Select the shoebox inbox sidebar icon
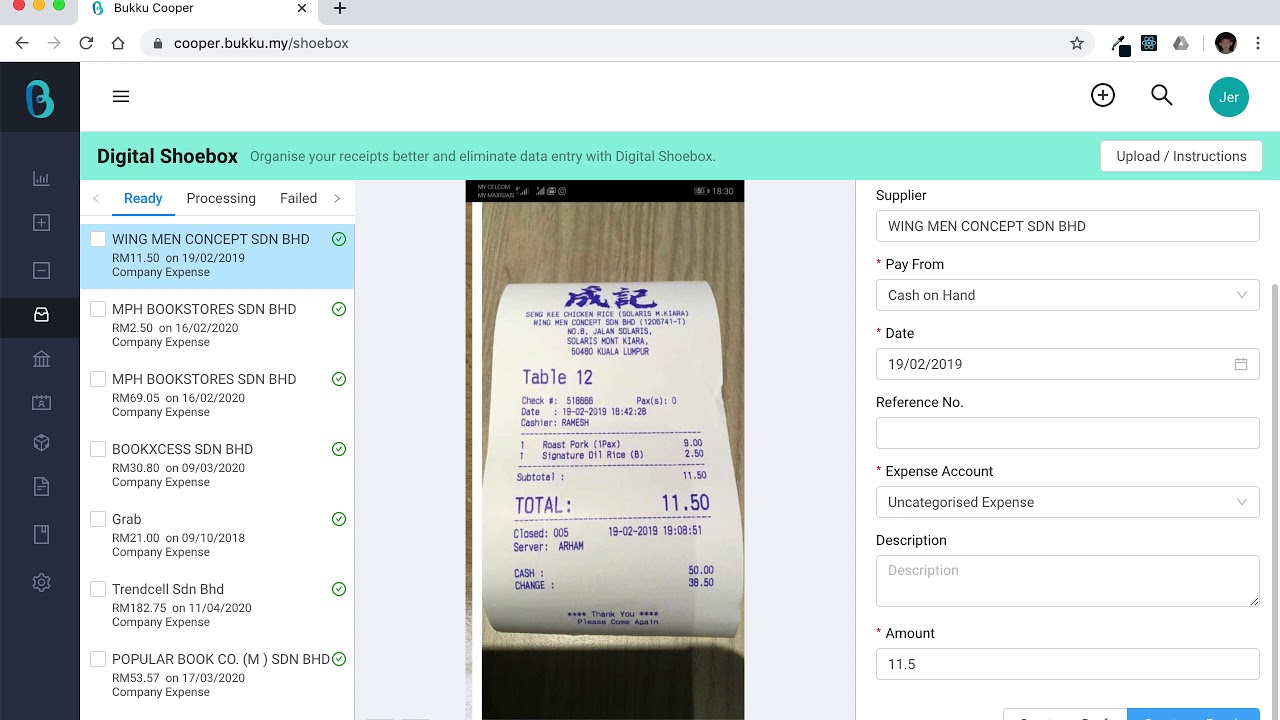The width and height of the screenshot is (1280, 720). 41,314
